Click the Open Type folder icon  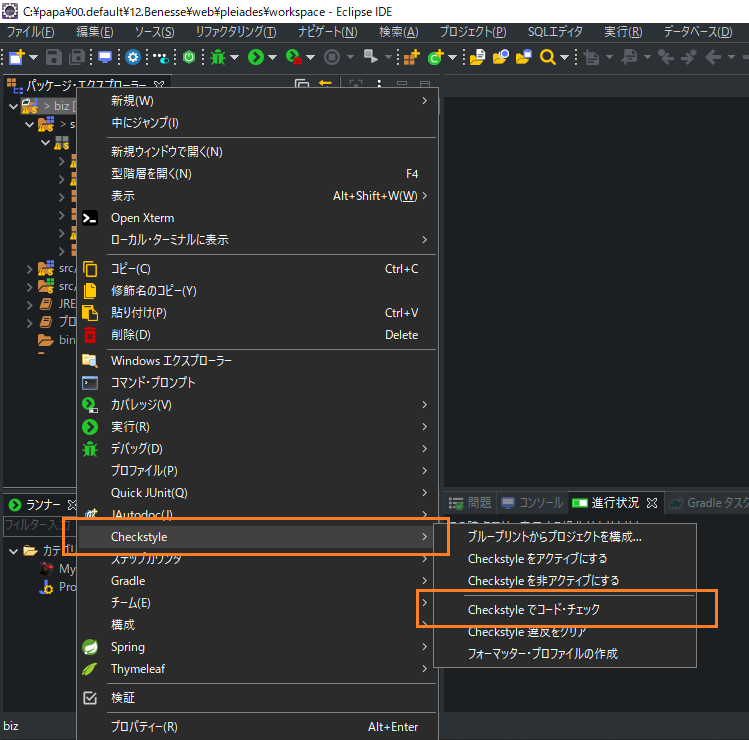pos(477,57)
